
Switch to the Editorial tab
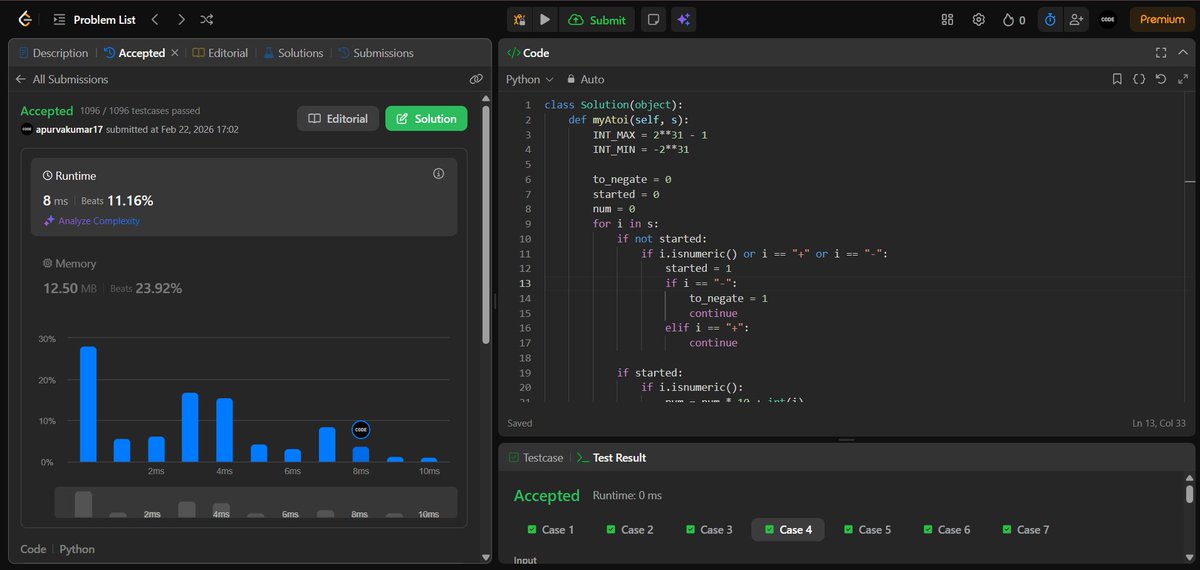pos(220,53)
